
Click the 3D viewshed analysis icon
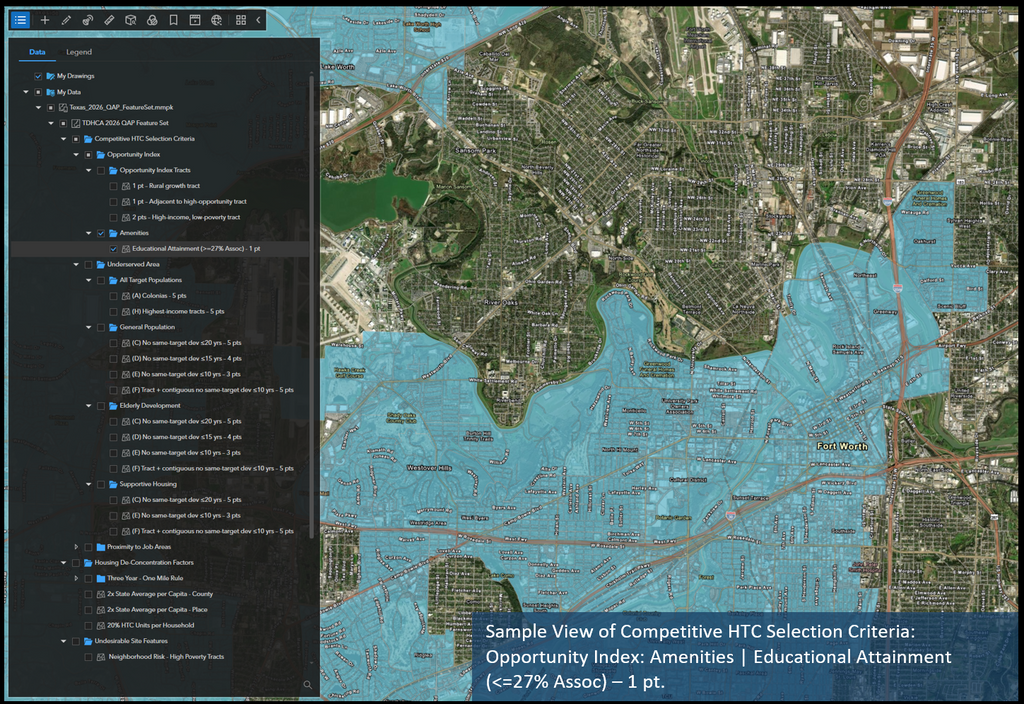tap(130, 19)
